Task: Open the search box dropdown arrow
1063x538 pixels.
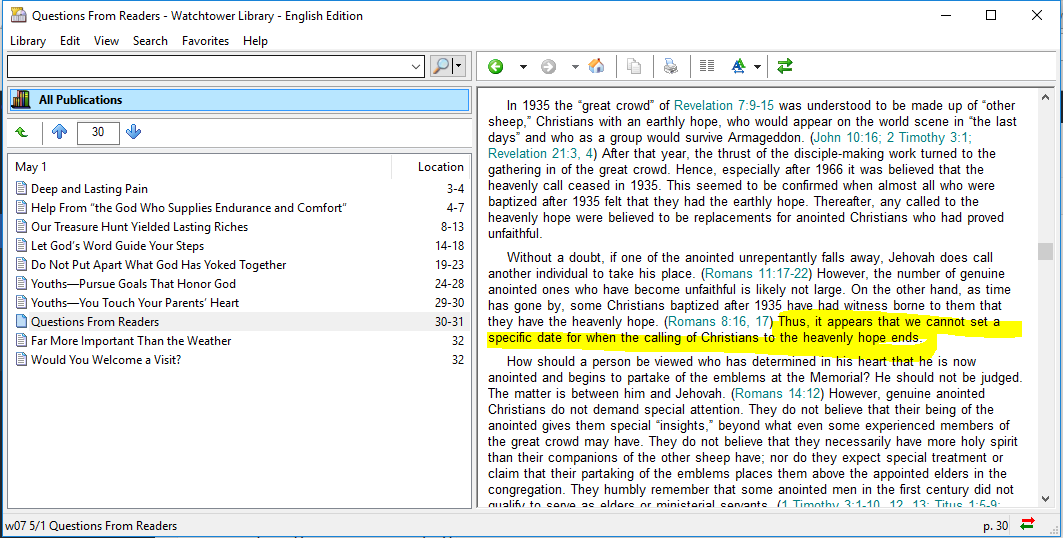Action: [x=417, y=66]
